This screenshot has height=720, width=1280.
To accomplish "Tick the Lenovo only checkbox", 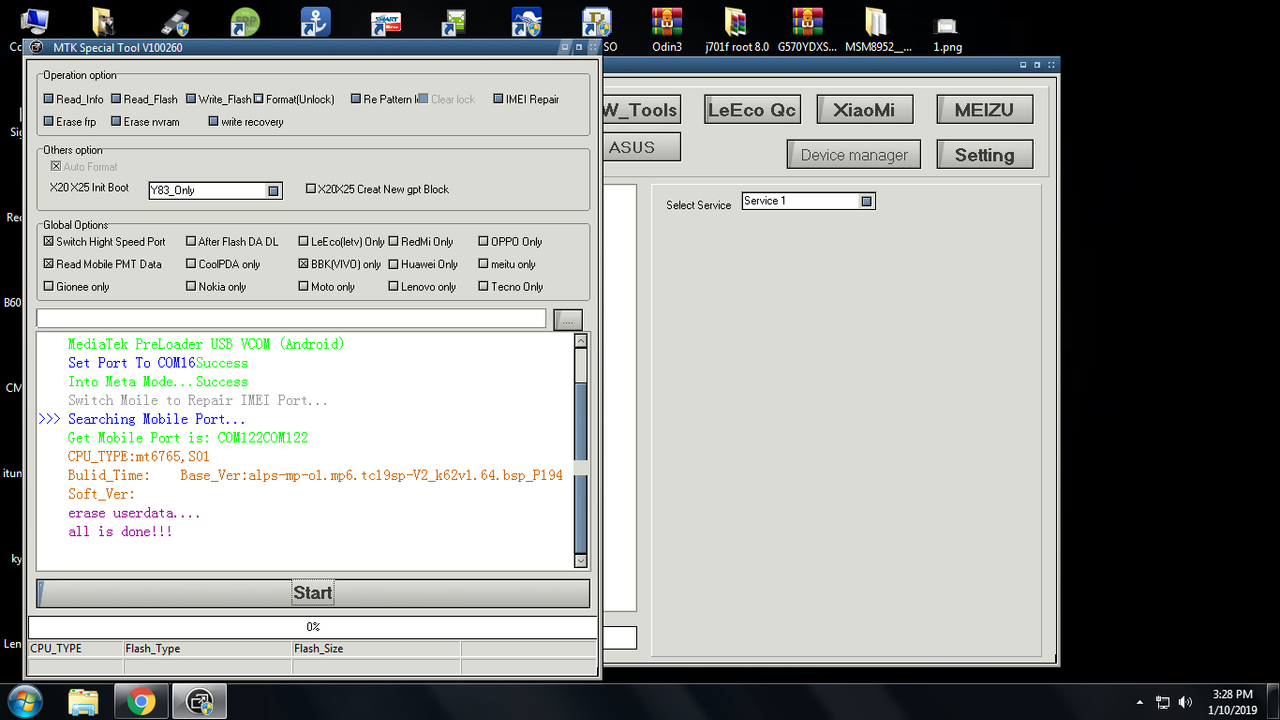I will click(394, 287).
